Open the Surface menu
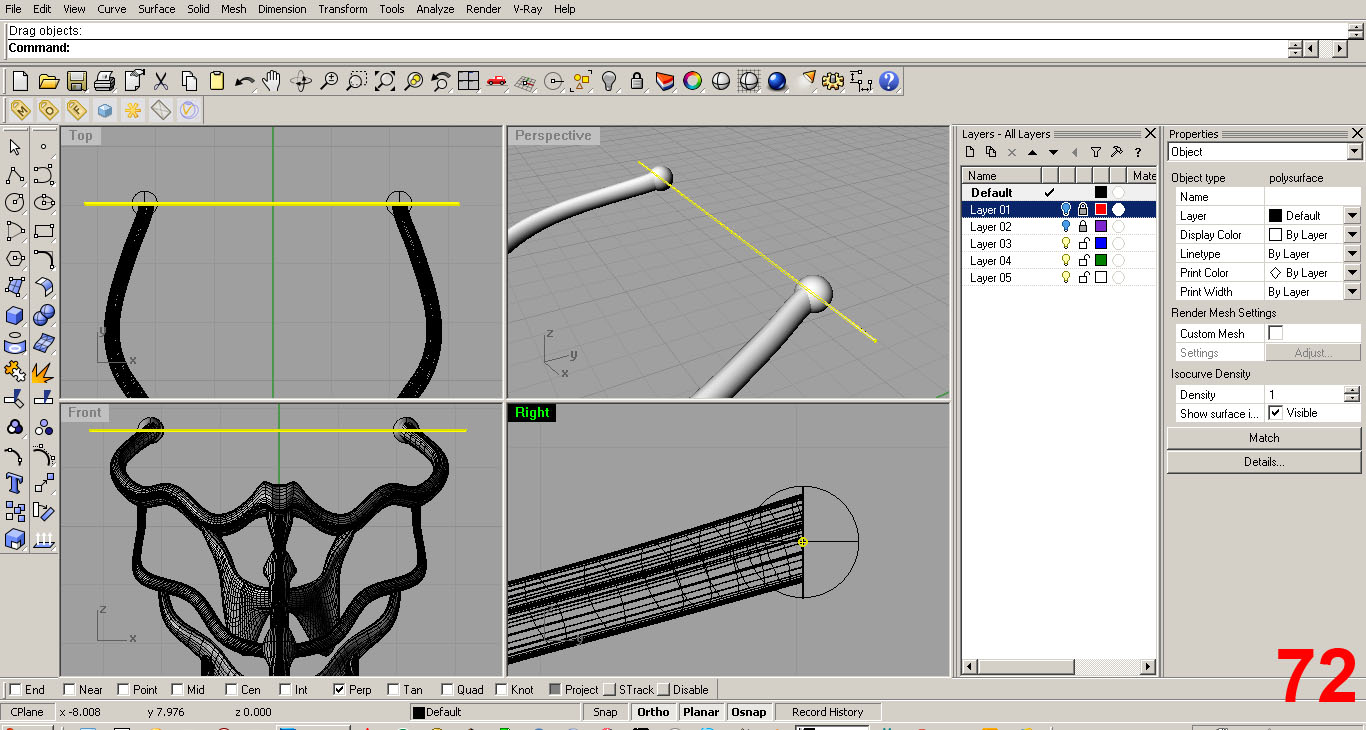 pyautogui.click(x=156, y=9)
